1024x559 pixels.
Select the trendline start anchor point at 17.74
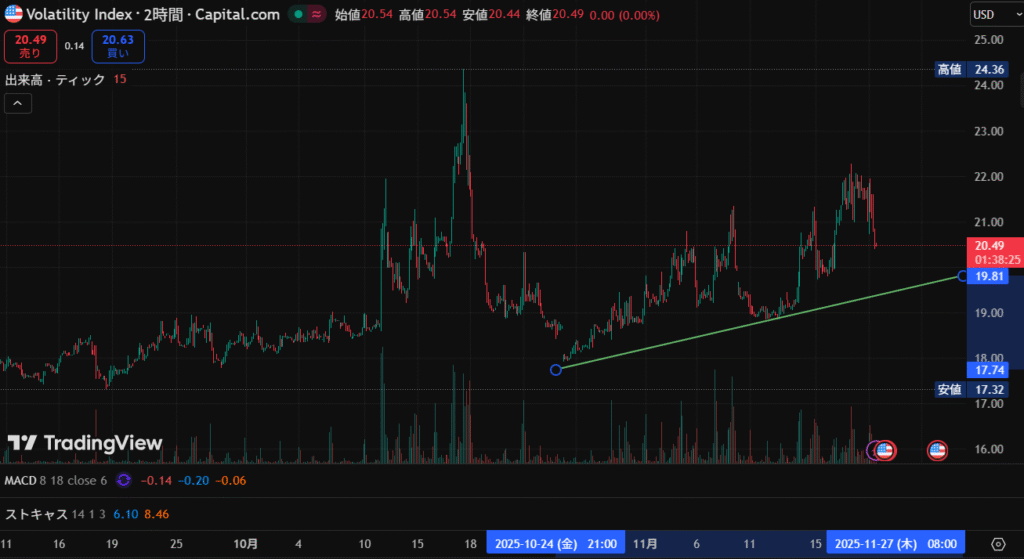557,370
